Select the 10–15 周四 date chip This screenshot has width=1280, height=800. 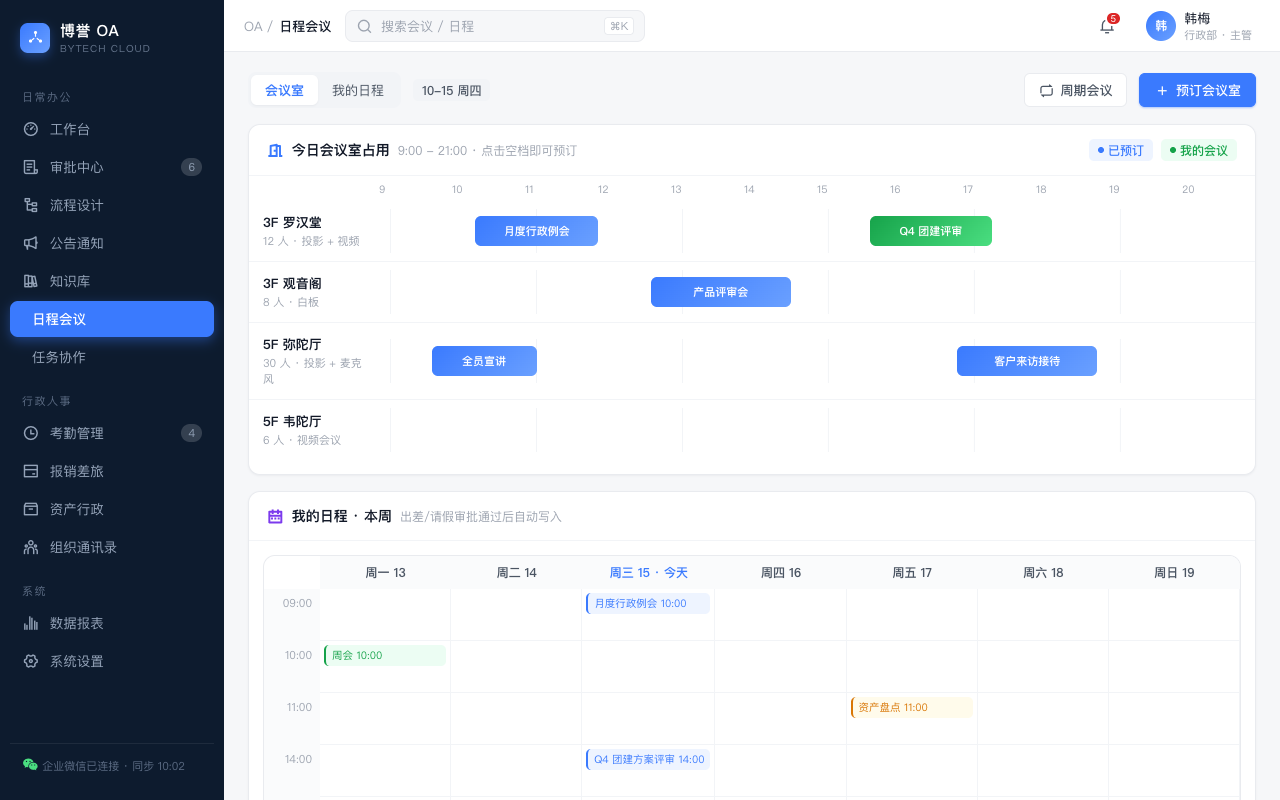[451, 90]
